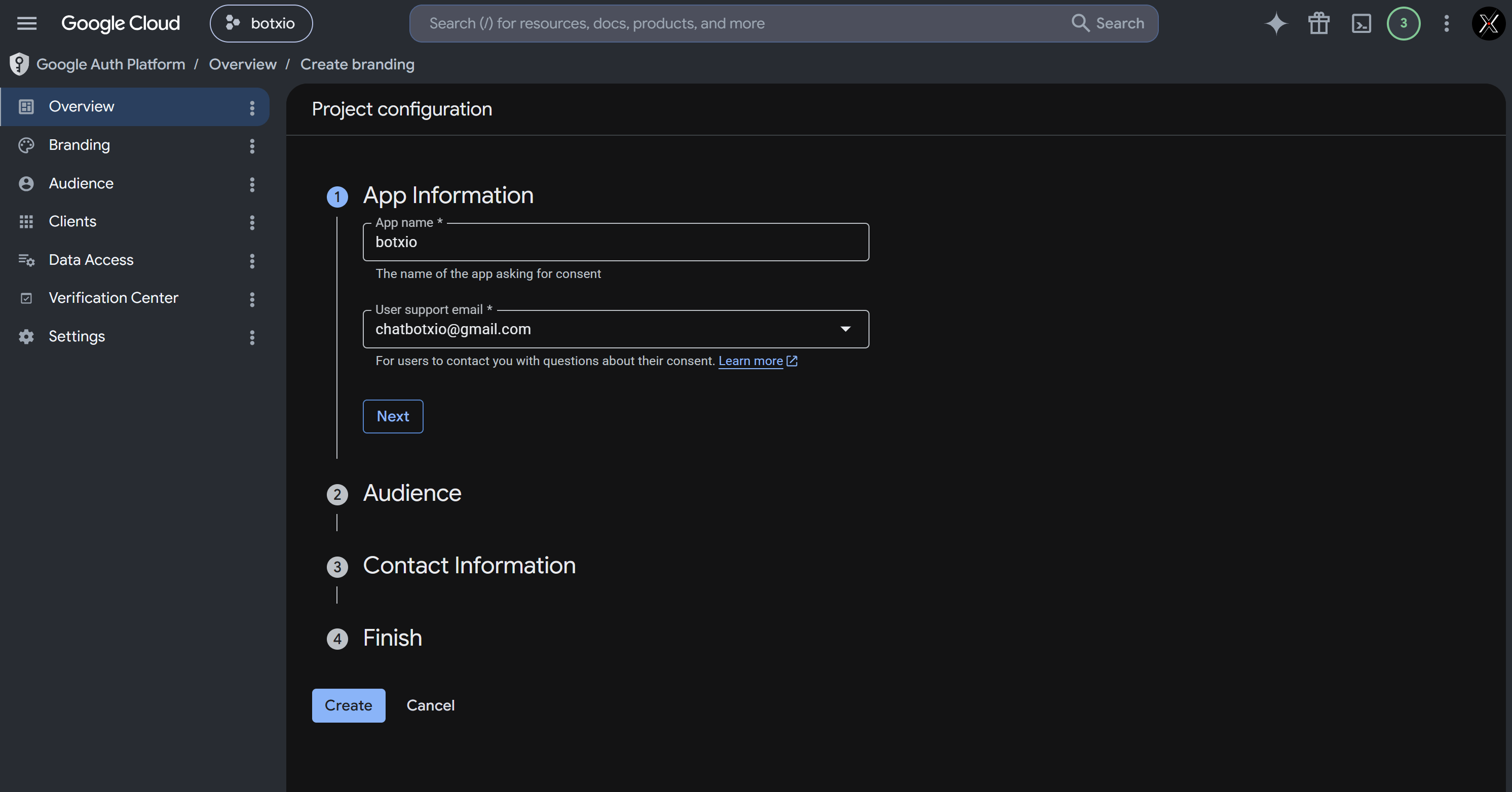Open the account avatar menu
This screenshot has height=792, width=1512.
pyautogui.click(x=1489, y=23)
